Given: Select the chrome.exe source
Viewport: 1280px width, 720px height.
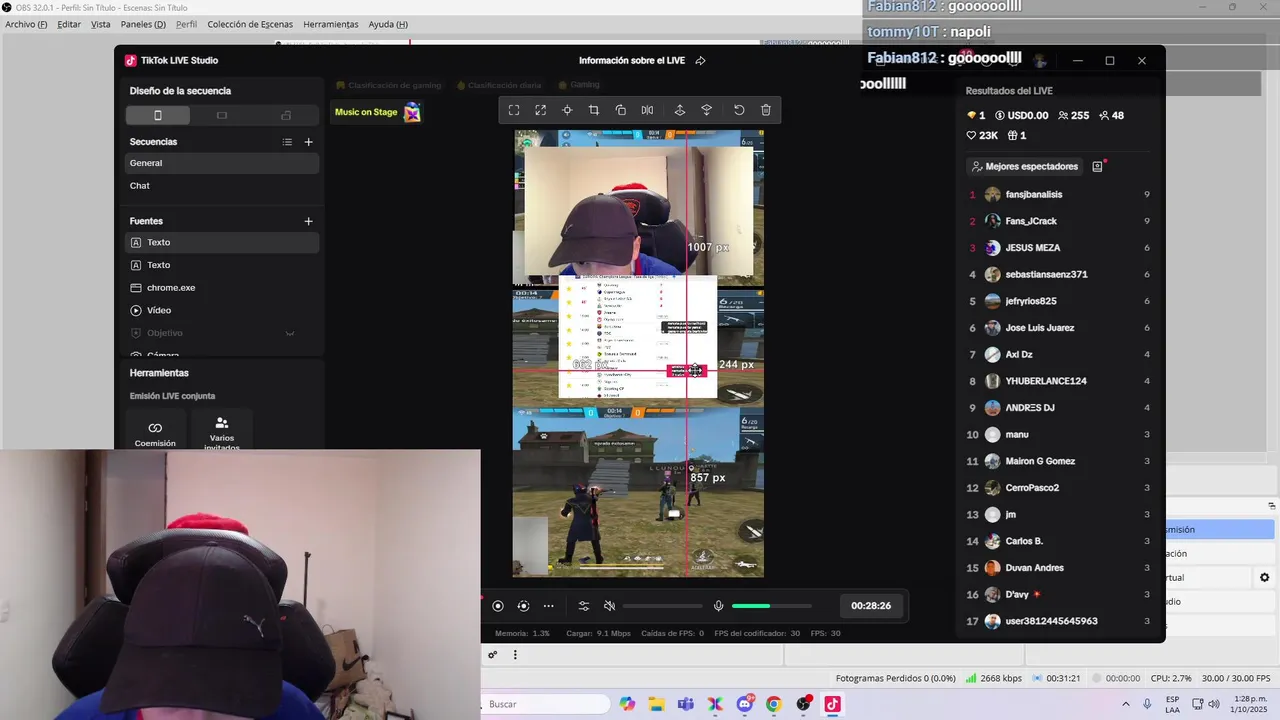Looking at the screenshot, I should click(222, 288).
